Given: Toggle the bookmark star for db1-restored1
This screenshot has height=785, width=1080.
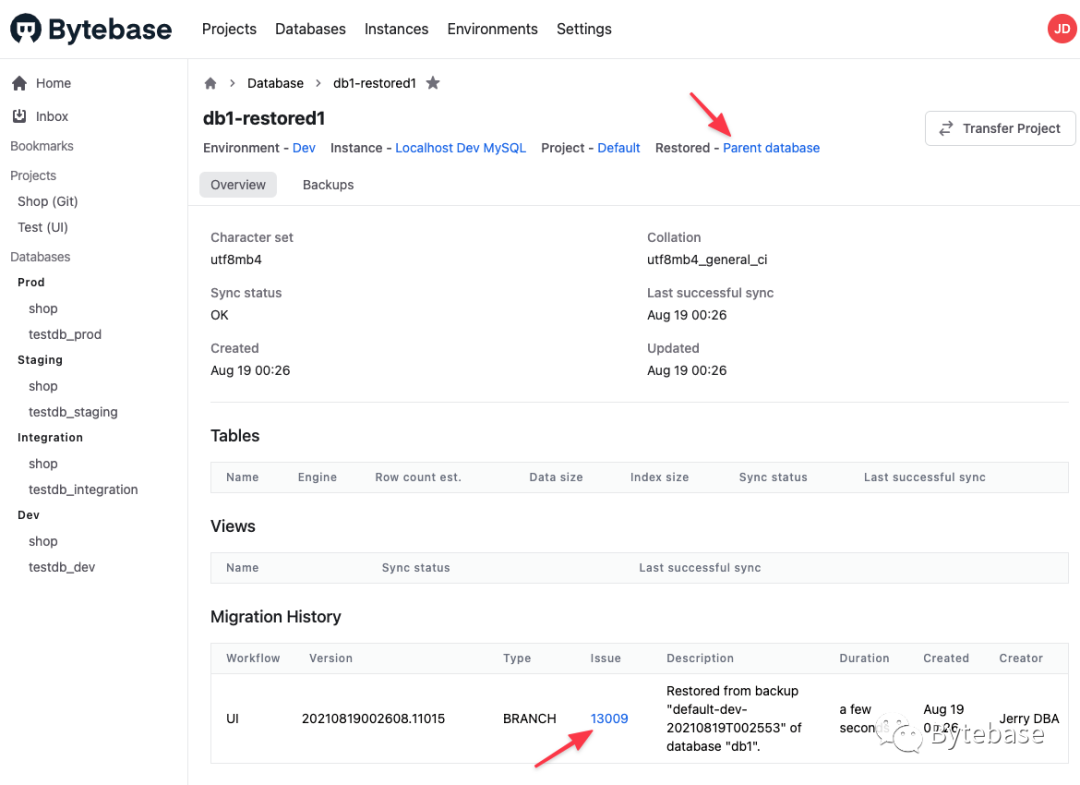Looking at the screenshot, I should point(433,83).
